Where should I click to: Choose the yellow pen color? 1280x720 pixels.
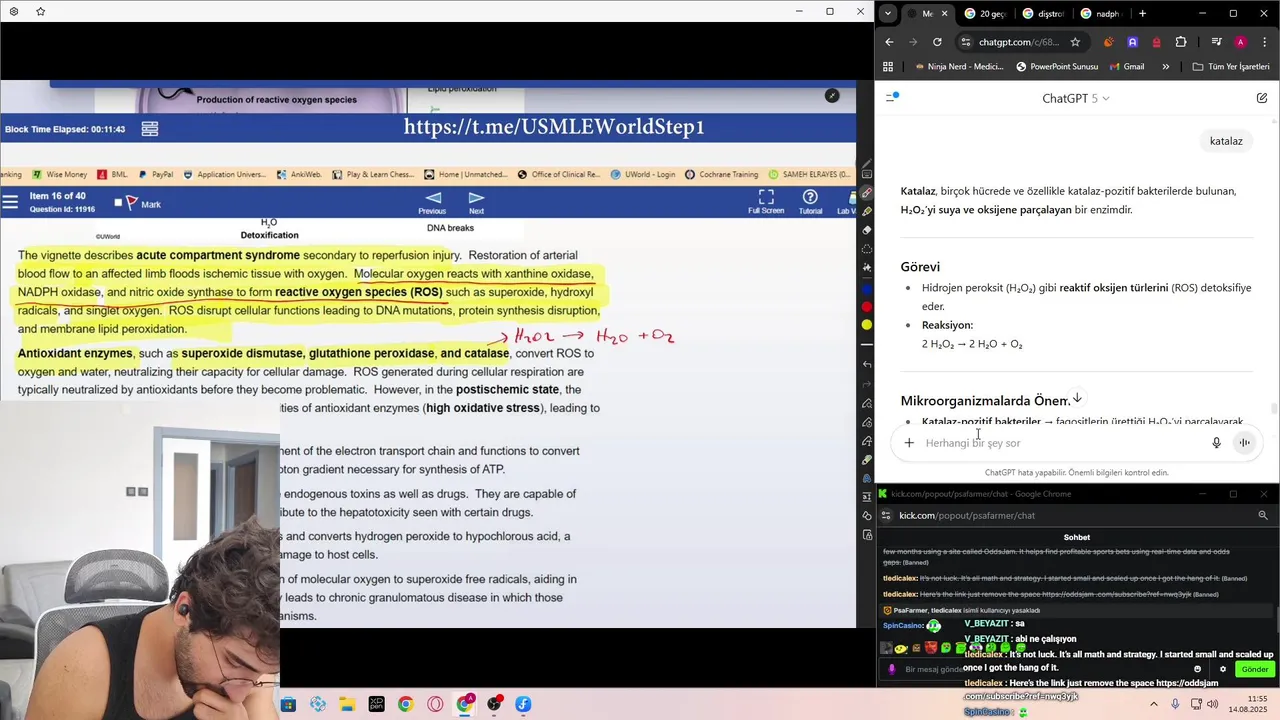pyautogui.click(x=867, y=326)
